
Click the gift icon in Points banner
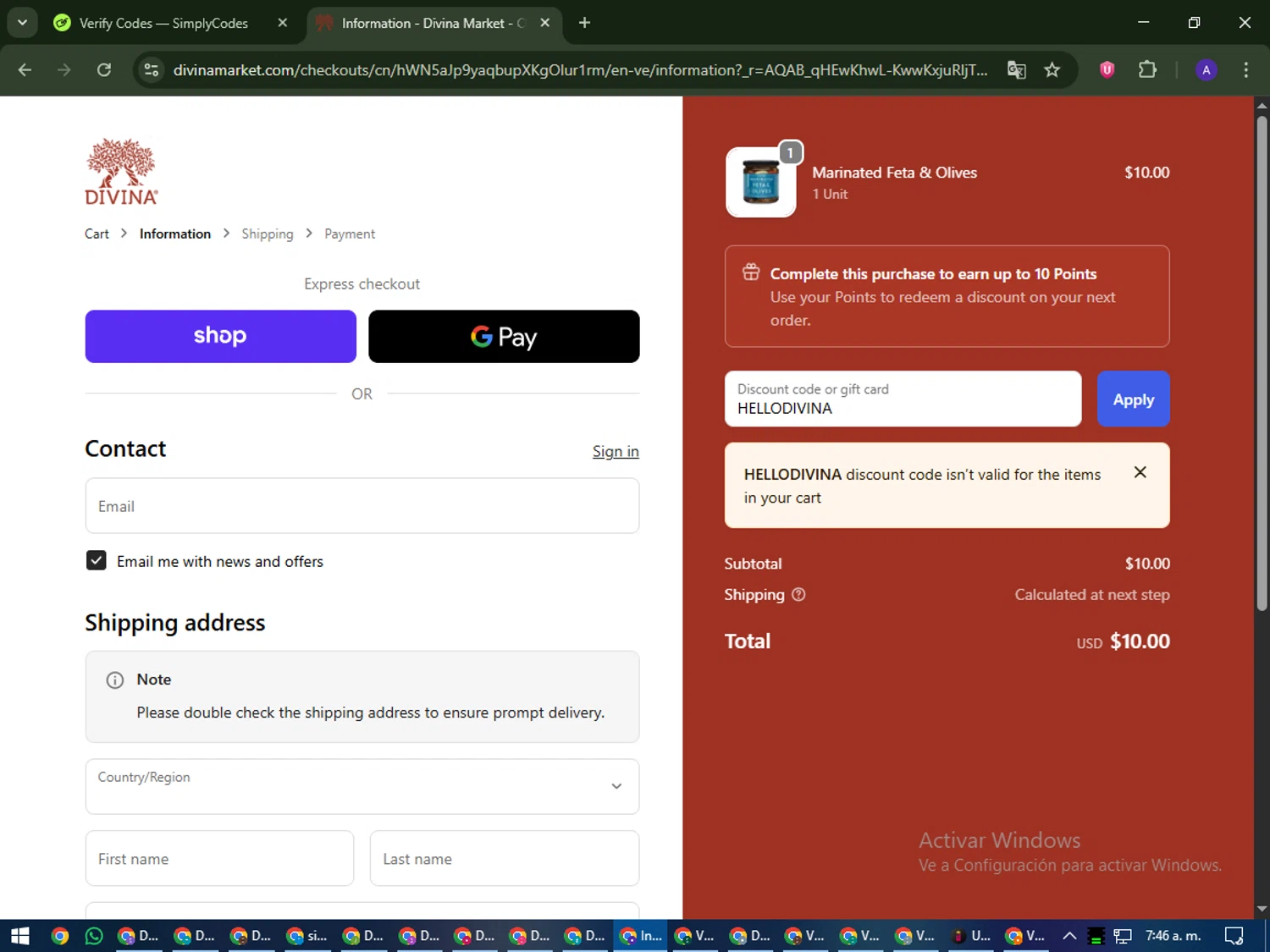[x=751, y=272]
